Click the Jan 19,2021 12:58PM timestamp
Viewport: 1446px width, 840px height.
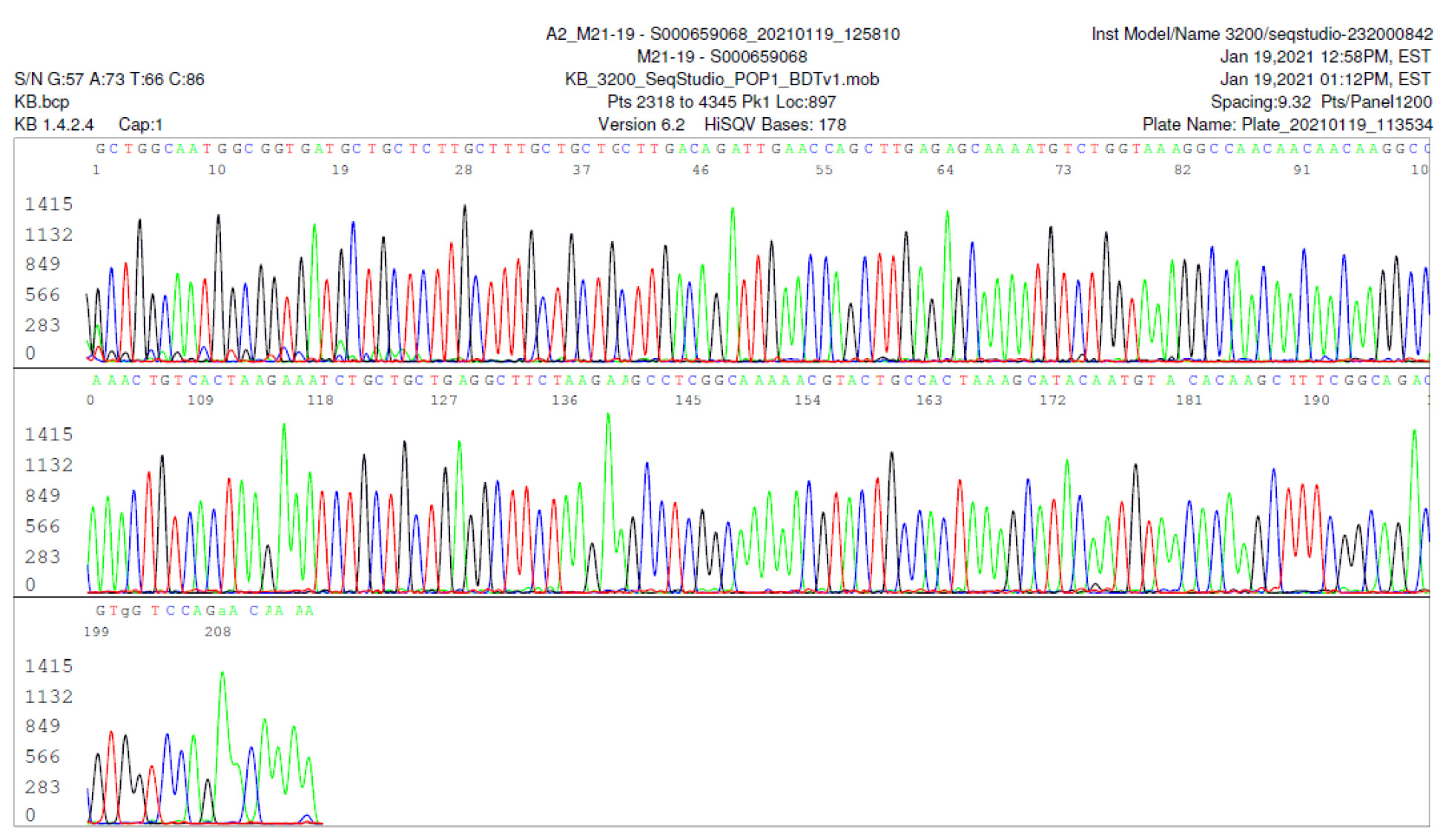click(1324, 57)
